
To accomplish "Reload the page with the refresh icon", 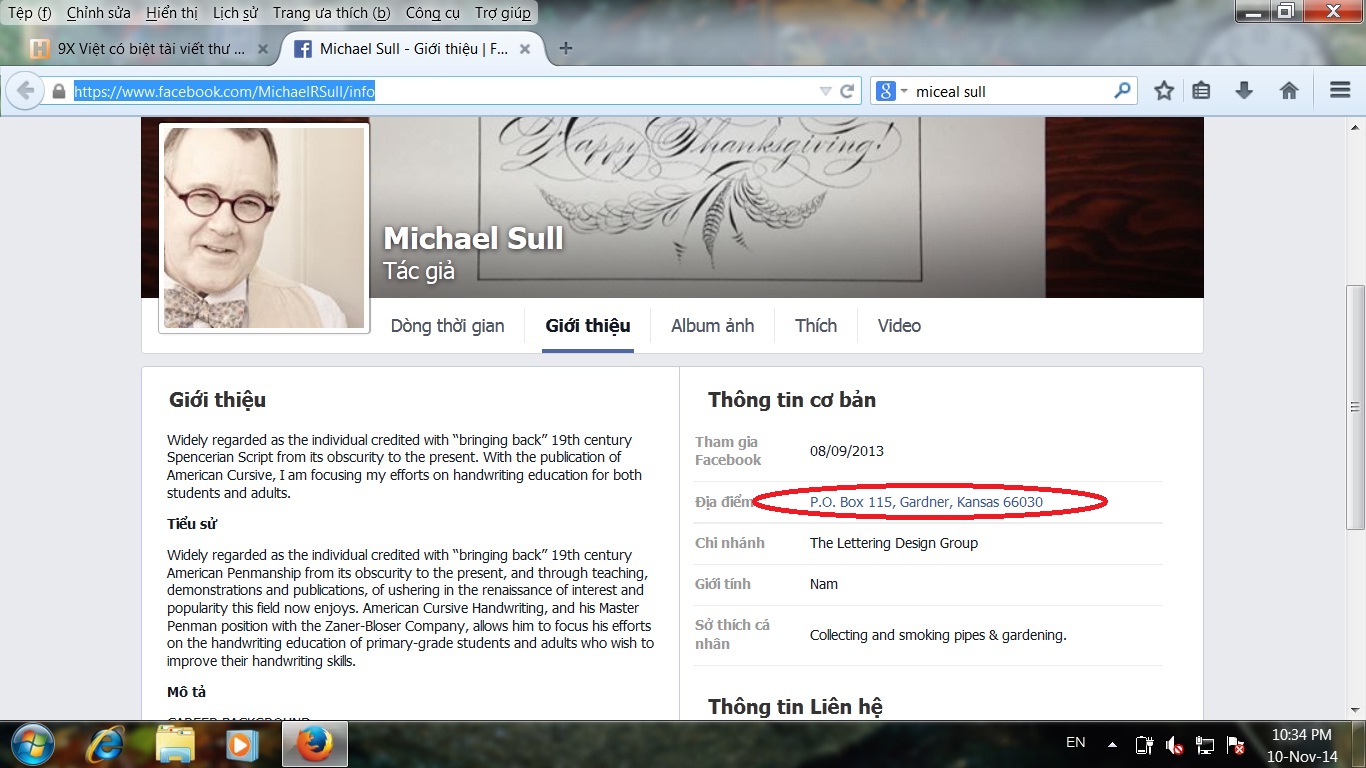I will coord(847,91).
